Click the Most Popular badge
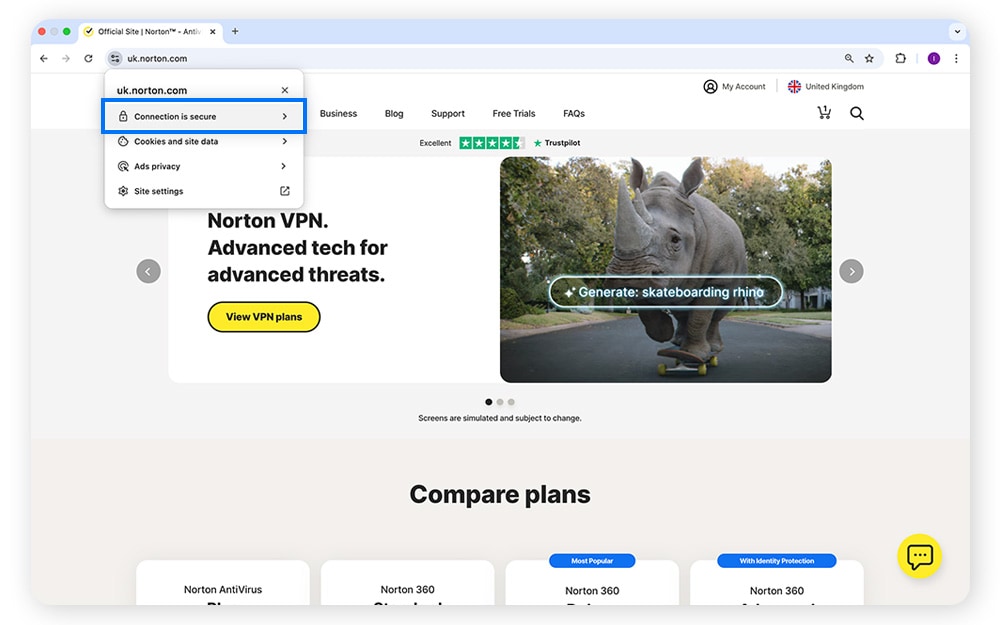The width and height of the screenshot is (1000, 625). [592, 561]
